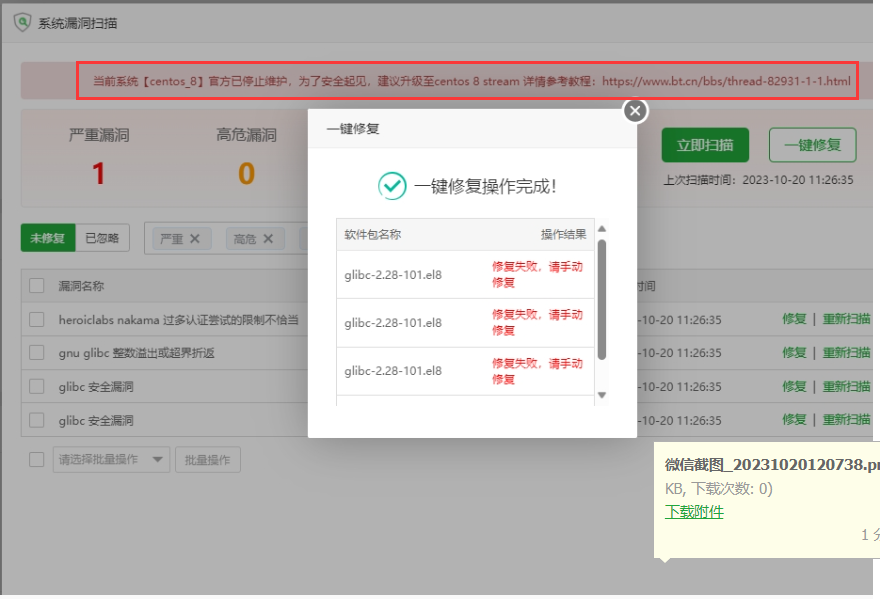This screenshot has height=599, width=880.
Task: Click the shield icon beside 系统漏洞扫描 title
Action: pyautogui.click(x=22, y=22)
